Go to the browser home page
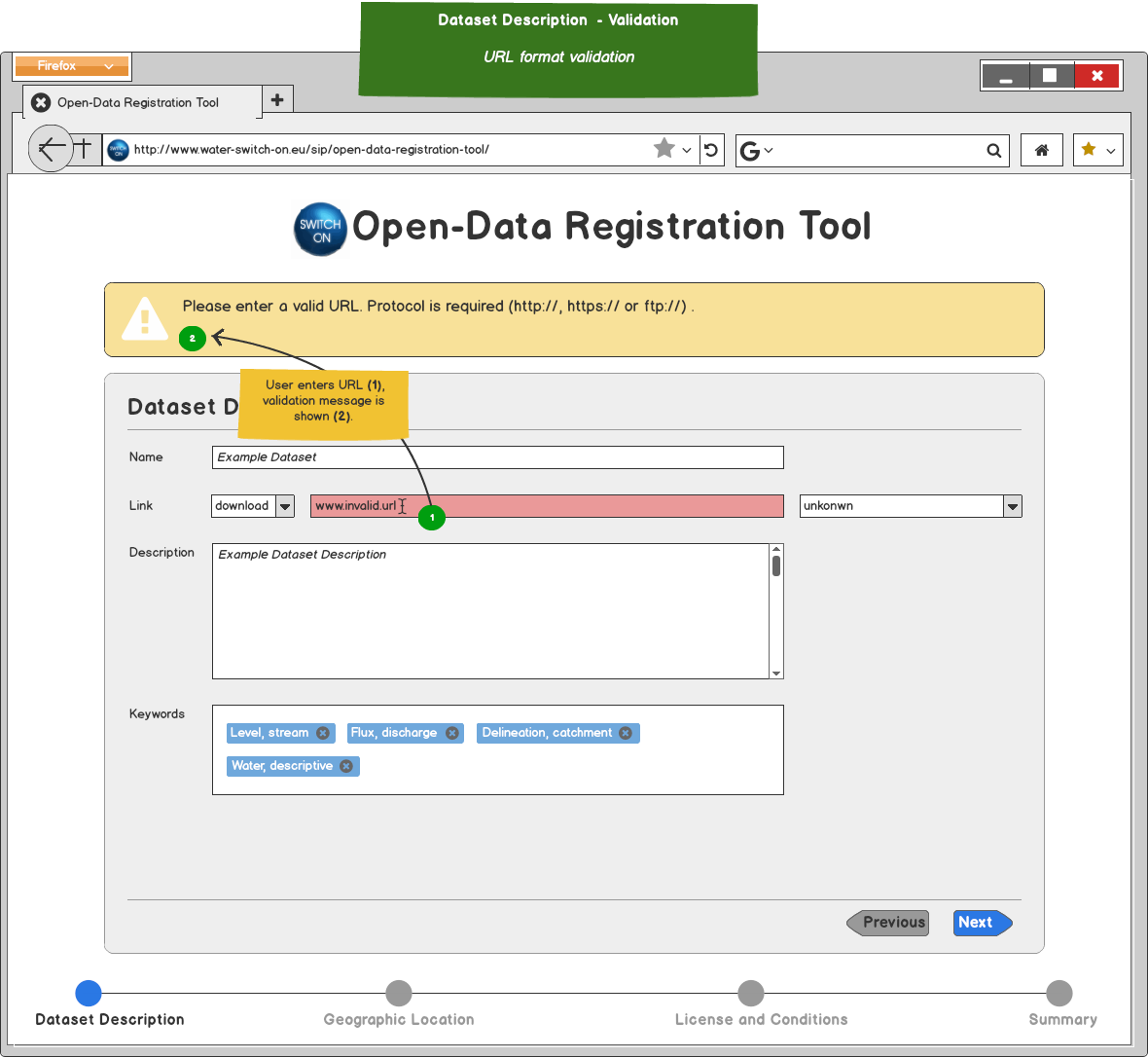Screen dimensions: 1148x1057 pyautogui.click(x=1042, y=150)
